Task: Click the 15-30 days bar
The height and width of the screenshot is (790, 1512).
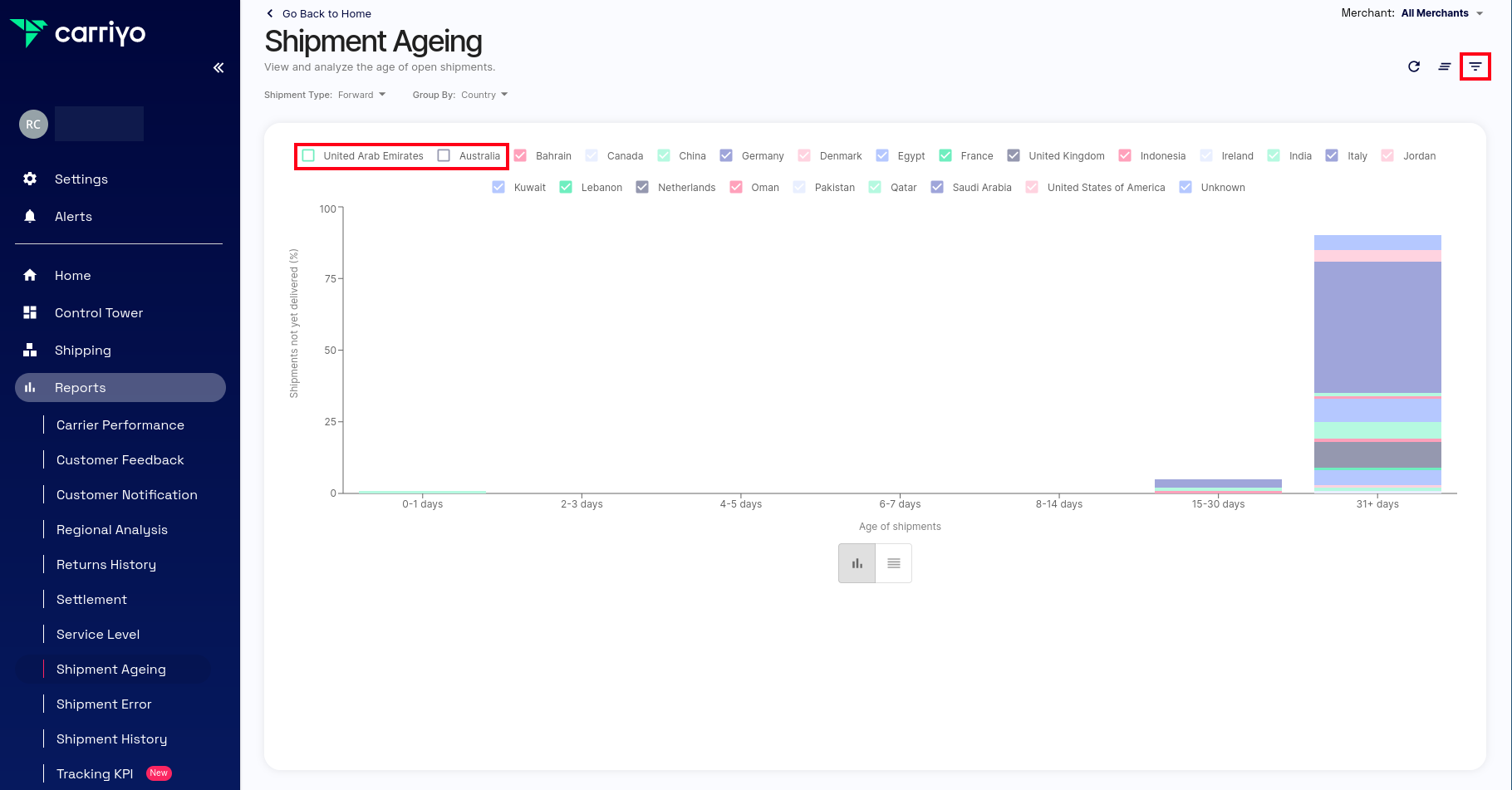Action: pos(1218,486)
